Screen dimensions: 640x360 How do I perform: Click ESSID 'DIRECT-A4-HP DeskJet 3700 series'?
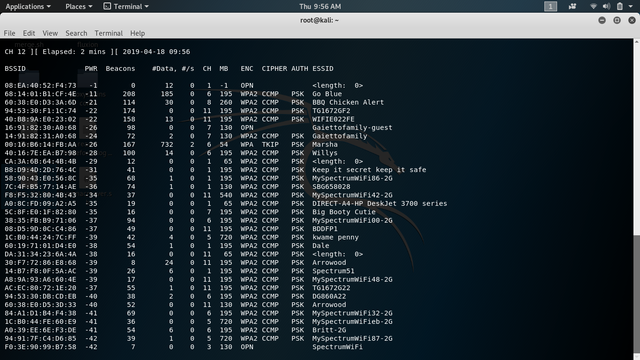coord(380,204)
